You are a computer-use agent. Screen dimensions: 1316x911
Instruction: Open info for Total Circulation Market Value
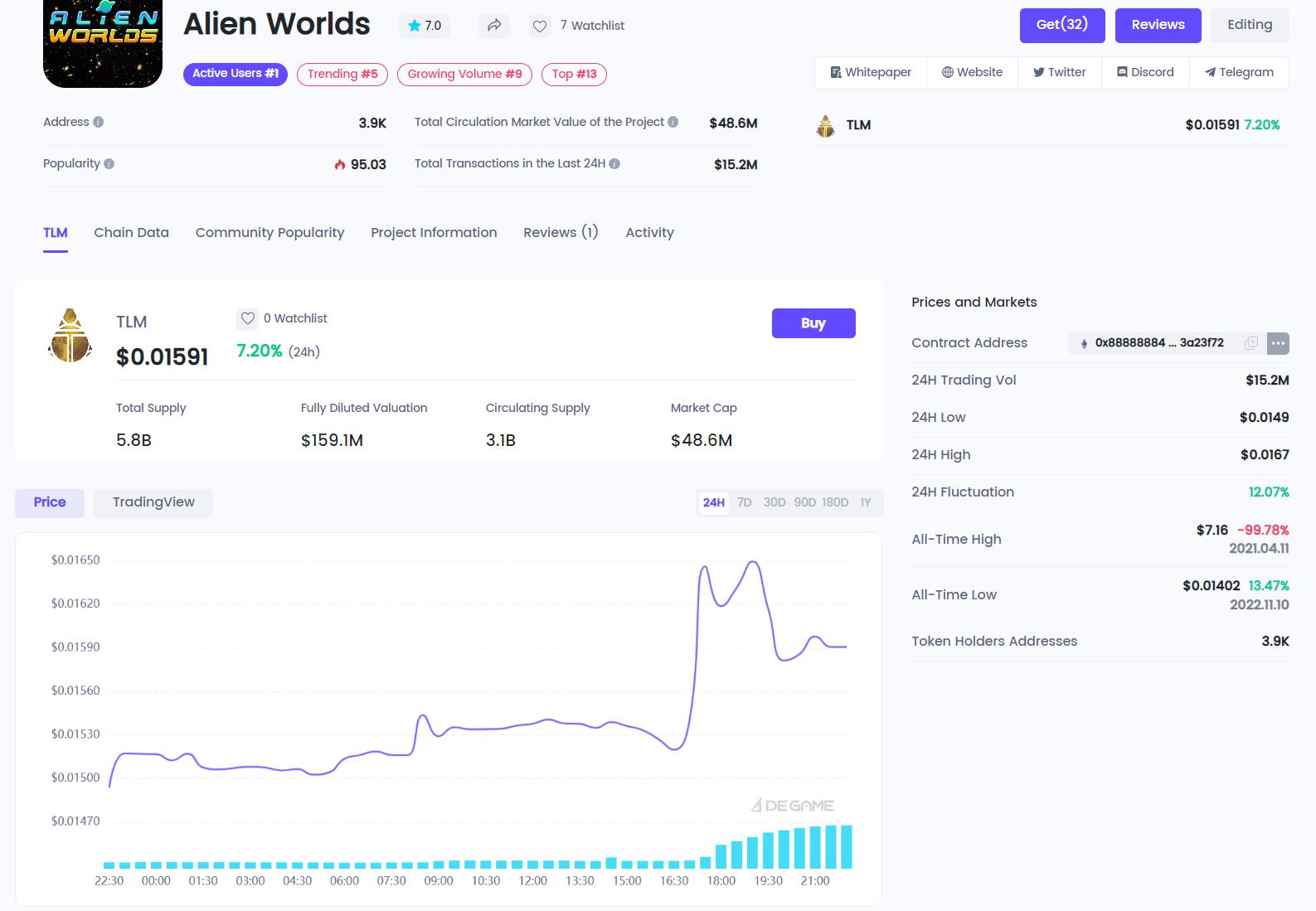click(x=673, y=122)
